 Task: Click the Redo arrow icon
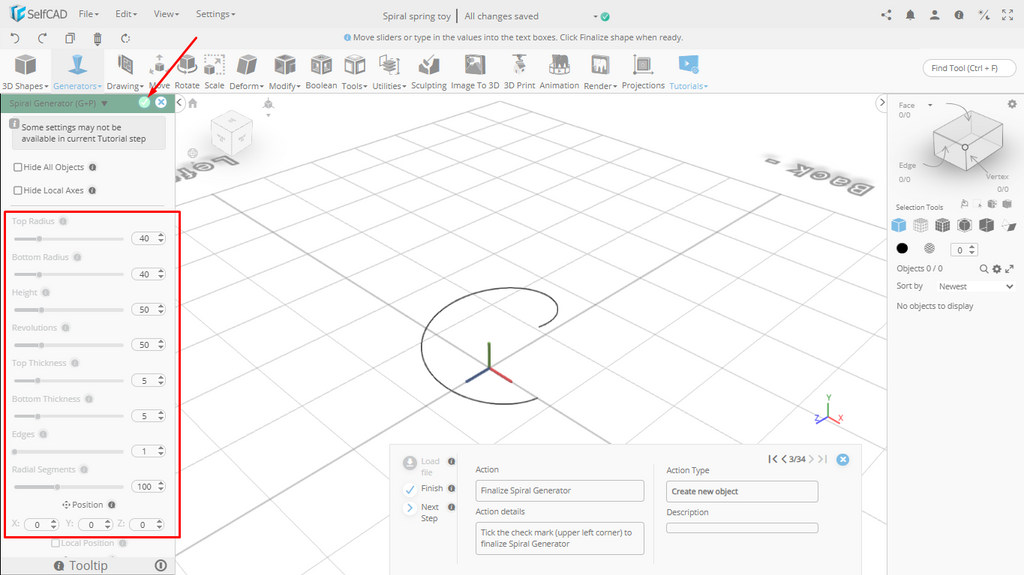click(x=42, y=38)
